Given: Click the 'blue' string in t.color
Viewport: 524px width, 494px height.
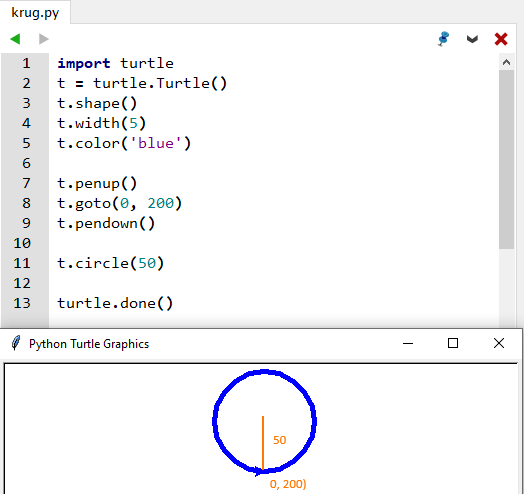Looking at the screenshot, I should tap(156, 143).
